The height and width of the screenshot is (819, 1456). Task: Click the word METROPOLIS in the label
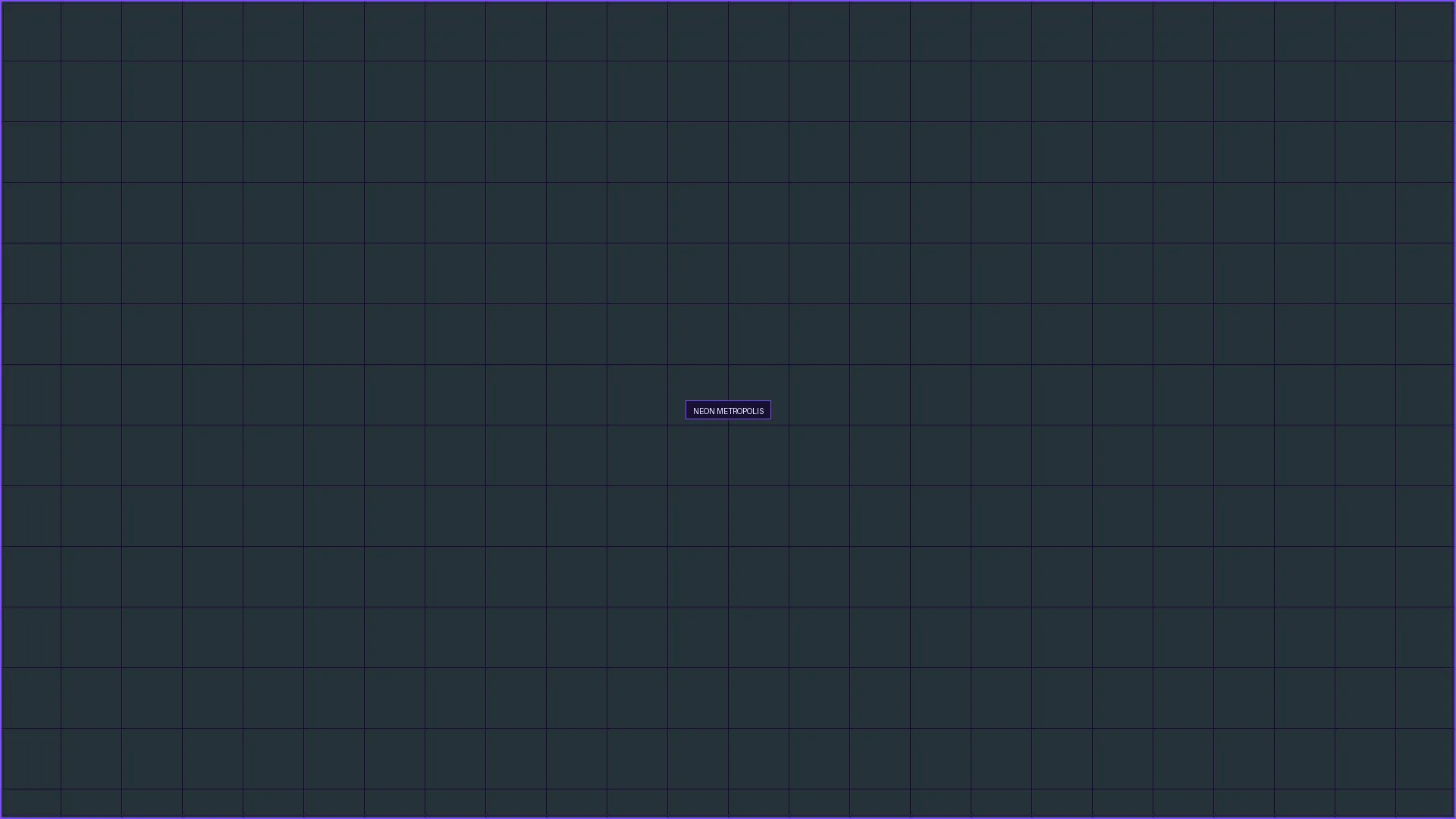pyautogui.click(x=740, y=411)
